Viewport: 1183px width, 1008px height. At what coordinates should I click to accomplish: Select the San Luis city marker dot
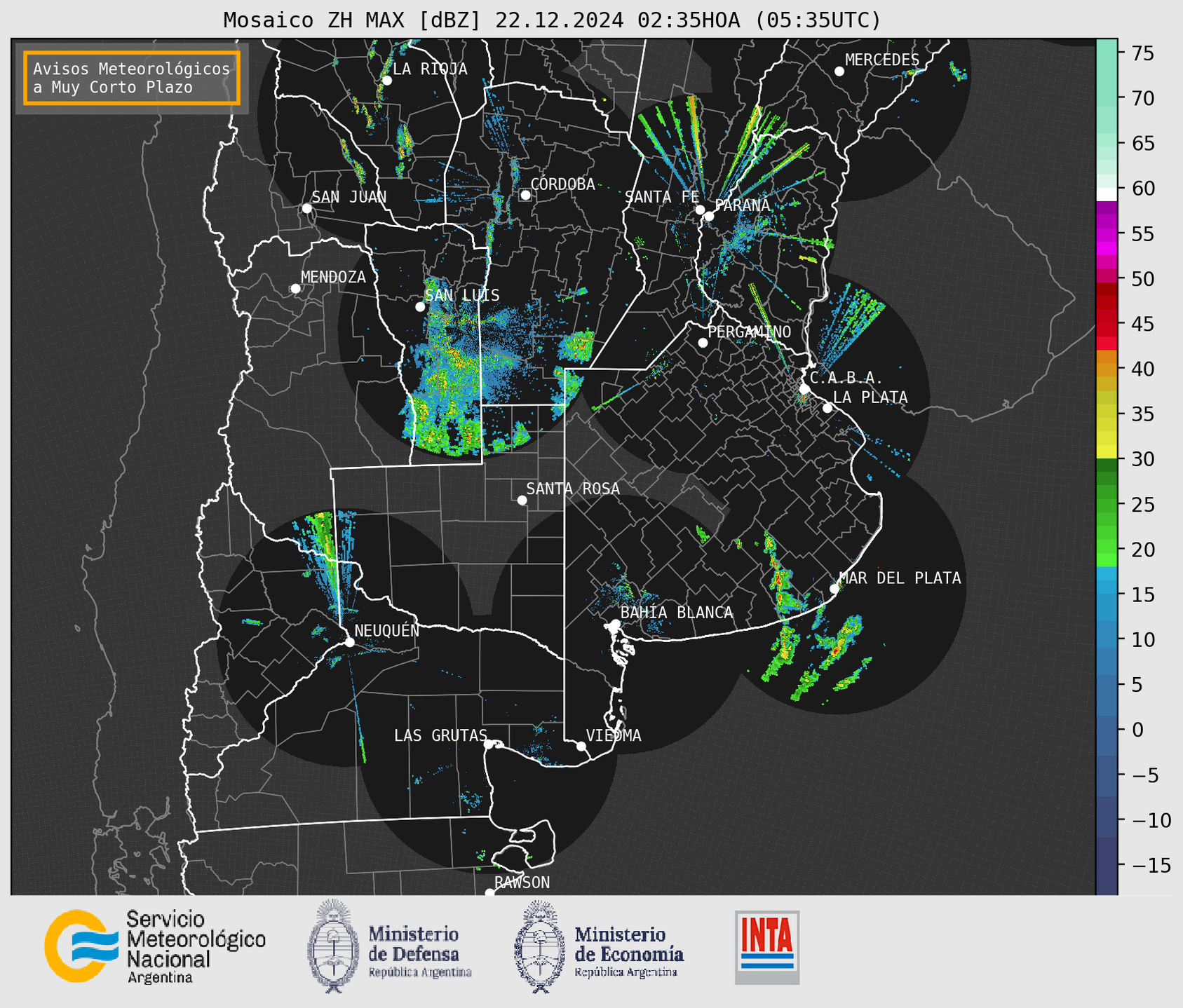(x=420, y=307)
